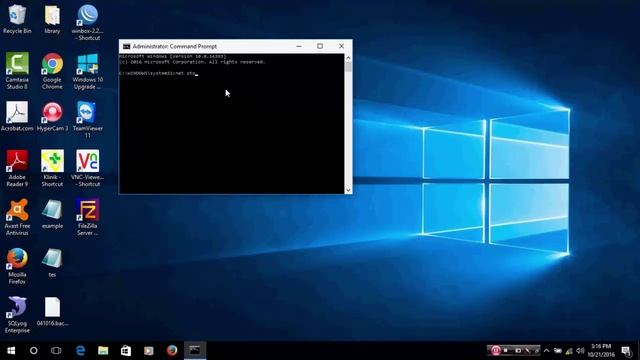Click the Command Prompt vertical scrollbar thumb
The image size is (640, 360).
coord(348,68)
